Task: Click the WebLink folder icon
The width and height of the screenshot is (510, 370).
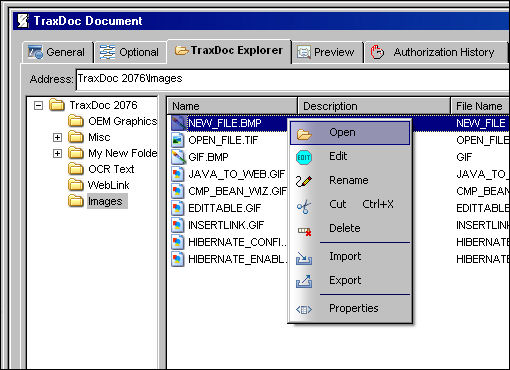Action: [76, 185]
